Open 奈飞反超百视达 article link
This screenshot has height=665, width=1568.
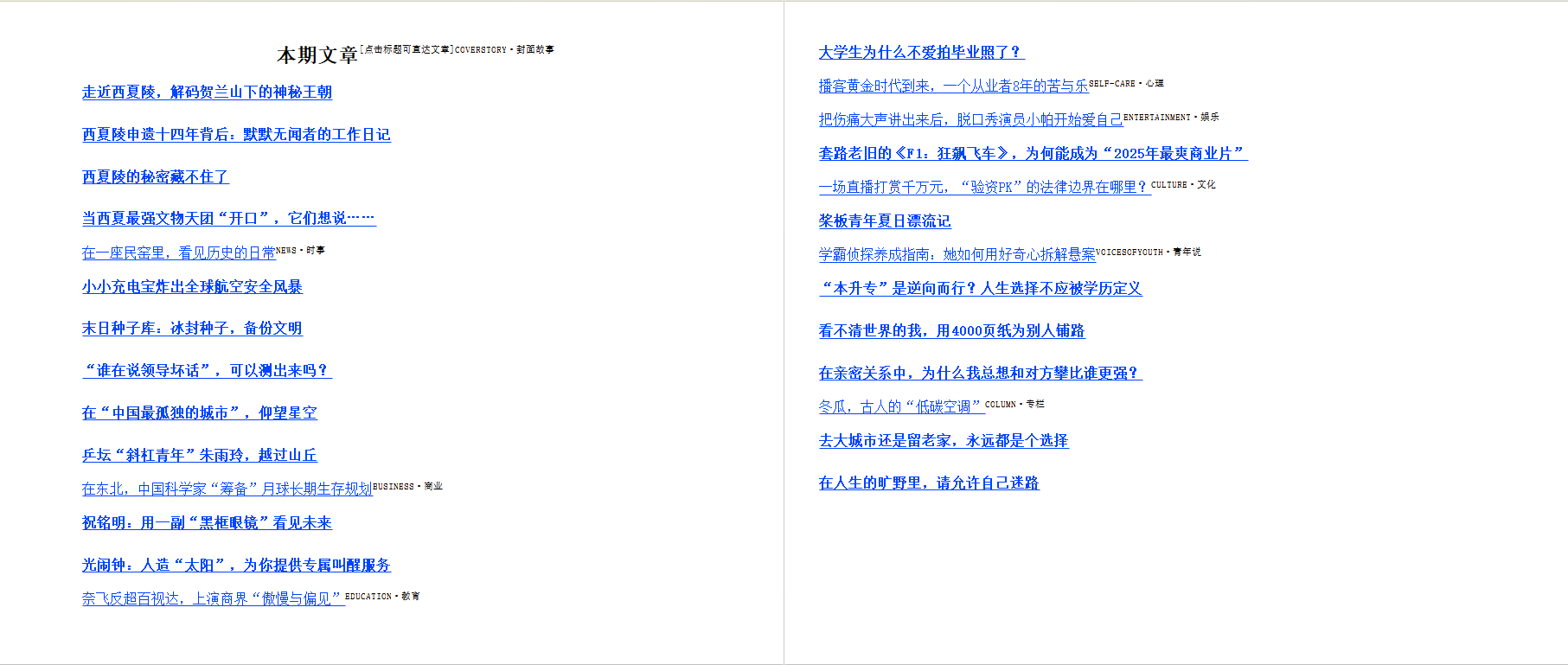click(213, 598)
